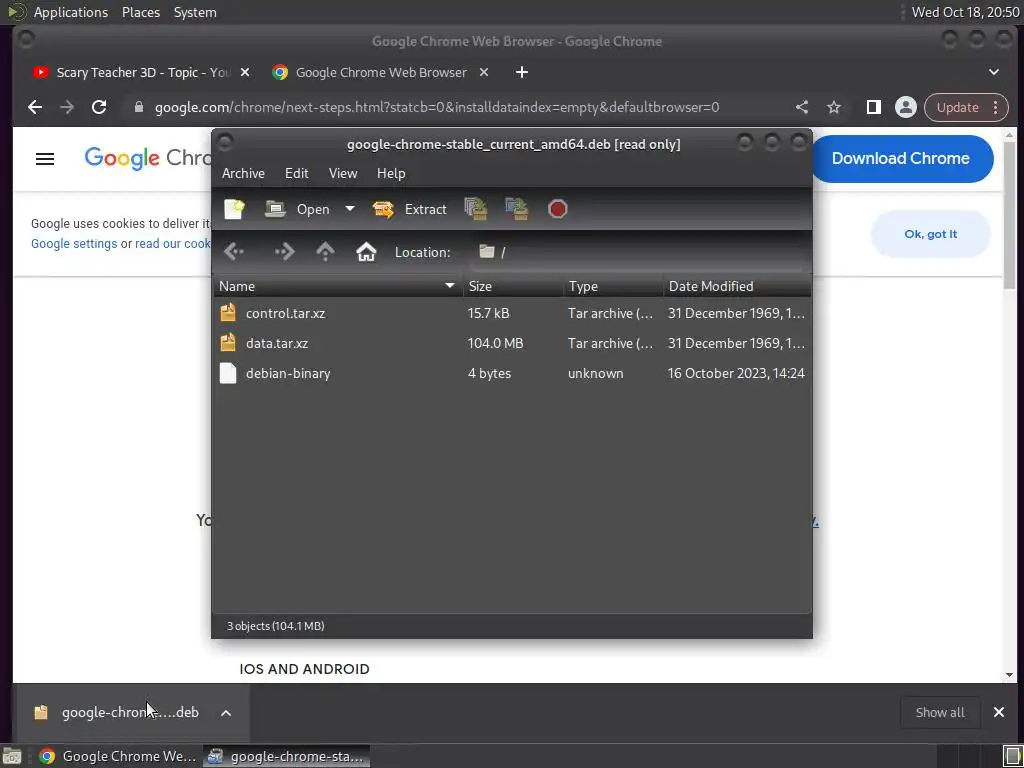Image resolution: width=1024 pixels, height=768 pixels.
Task: Select debian-binary file row
Action: point(513,374)
